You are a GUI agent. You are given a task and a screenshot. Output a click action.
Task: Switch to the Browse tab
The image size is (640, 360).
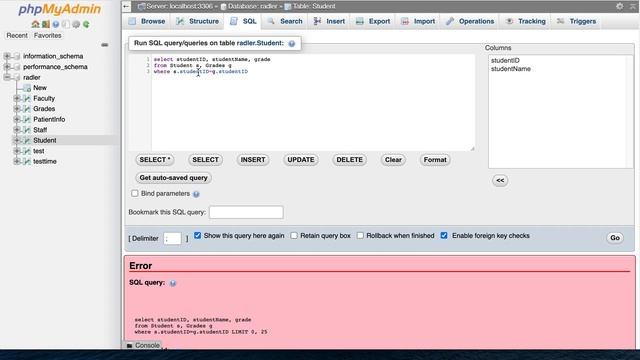[x=147, y=21]
